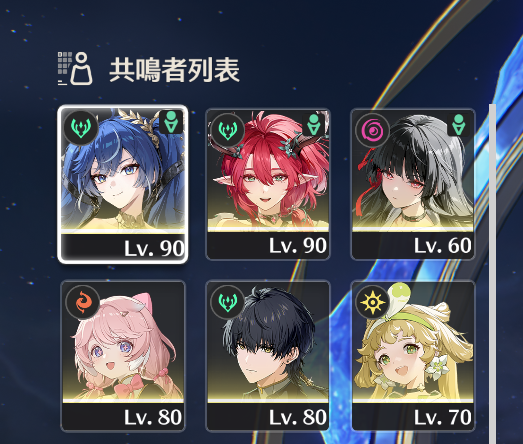The height and width of the screenshot is (444, 523).
Task: Select the red-haired horned resonator card
Action: 268,184
